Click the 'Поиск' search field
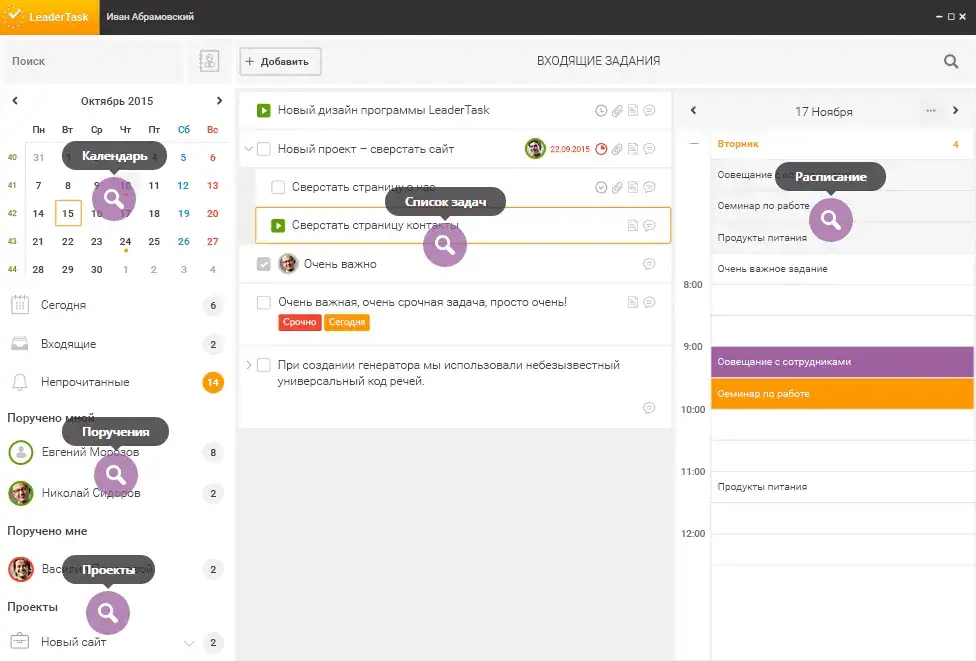Viewport: 976px width, 661px height. [x=92, y=61]
